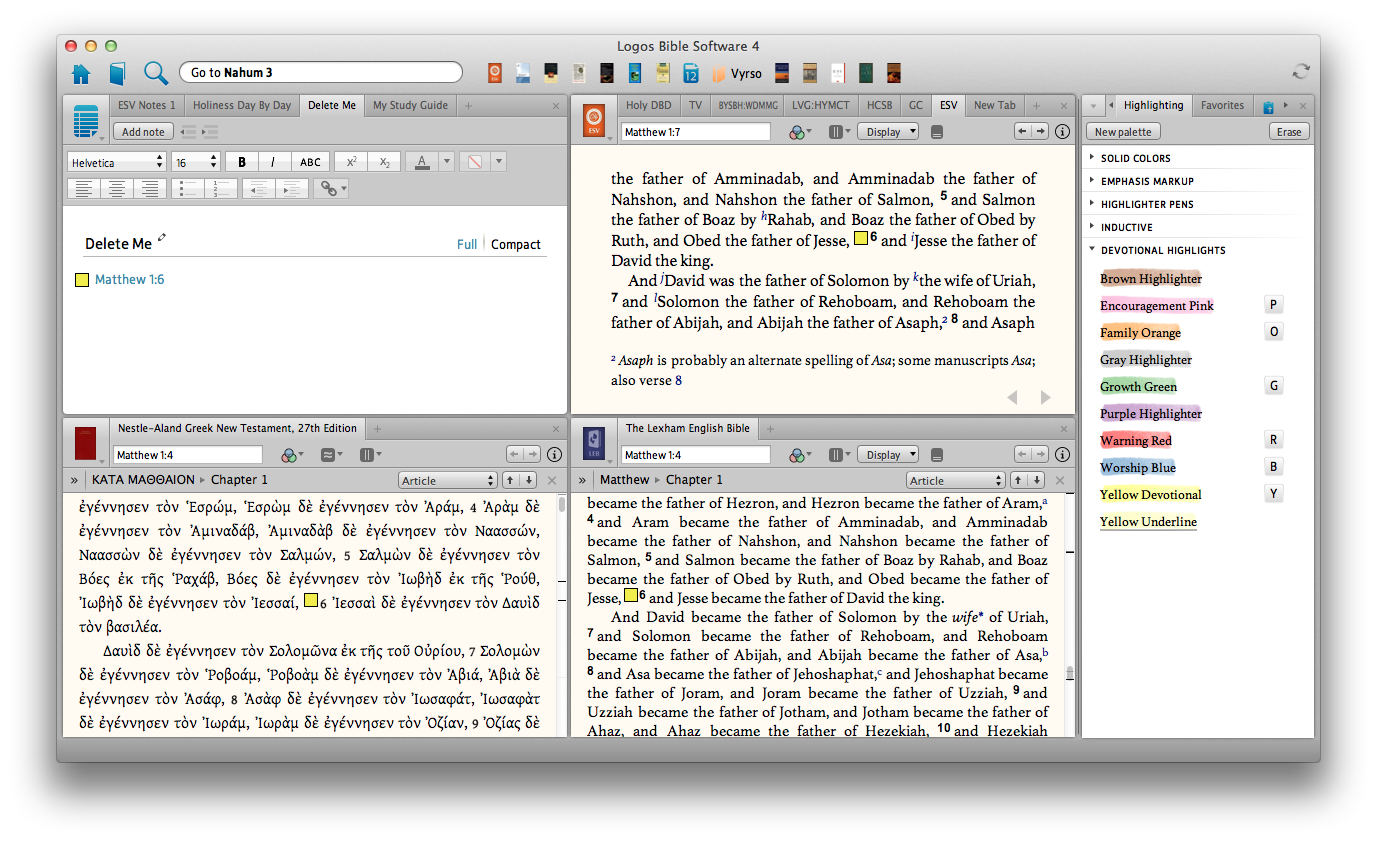Expand the Emphasis Markup palette

coord(1147,181)
